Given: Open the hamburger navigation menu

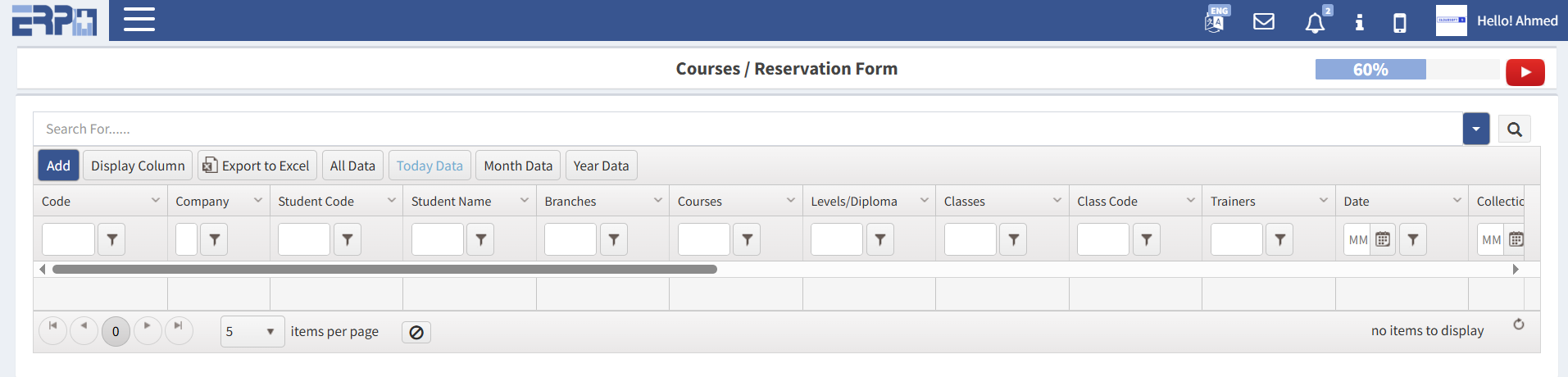Looking at the screenshot, I should pos(139,20).
